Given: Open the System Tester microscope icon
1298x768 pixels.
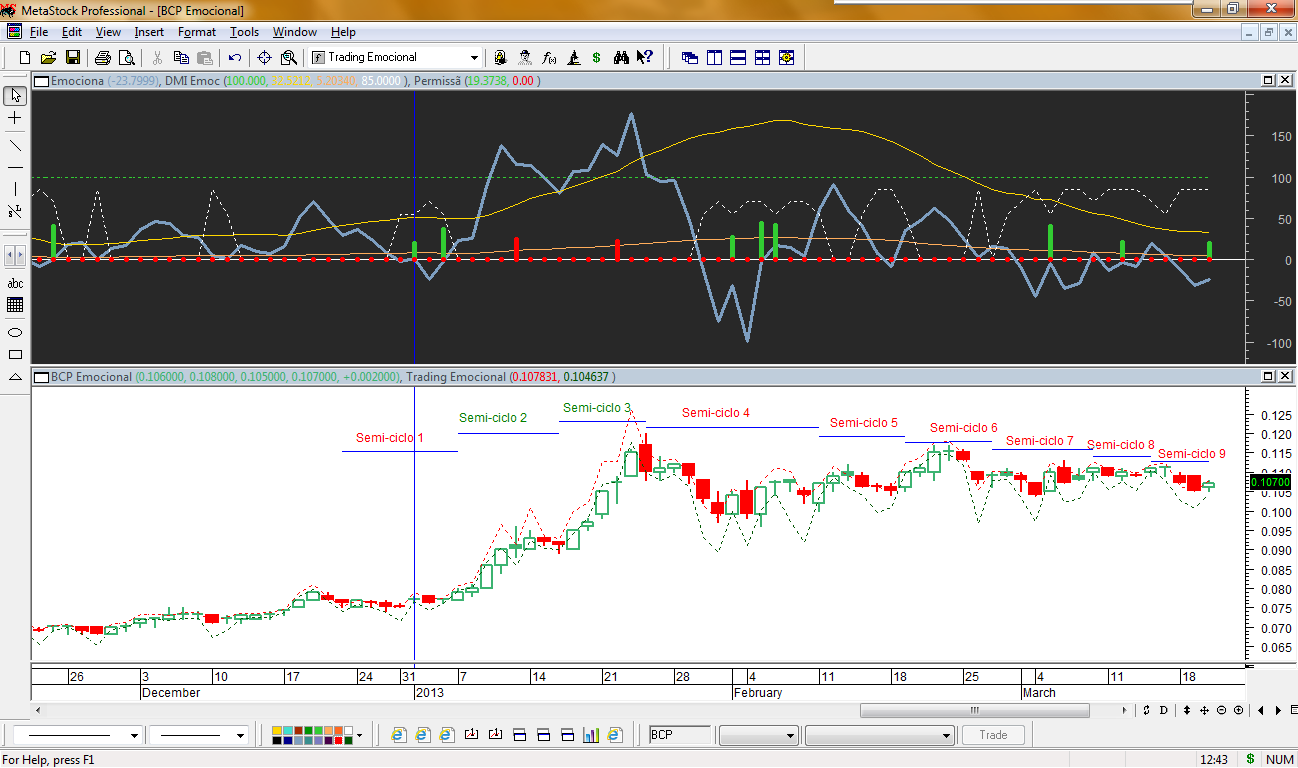Looking at the screenshot, I should coord(573,57).
